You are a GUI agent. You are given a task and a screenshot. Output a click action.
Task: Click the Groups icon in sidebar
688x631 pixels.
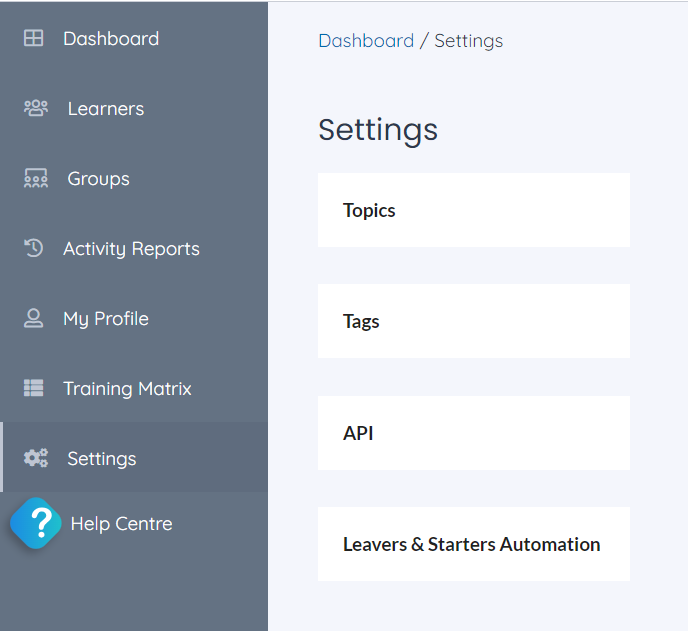(x=36, y=178)
